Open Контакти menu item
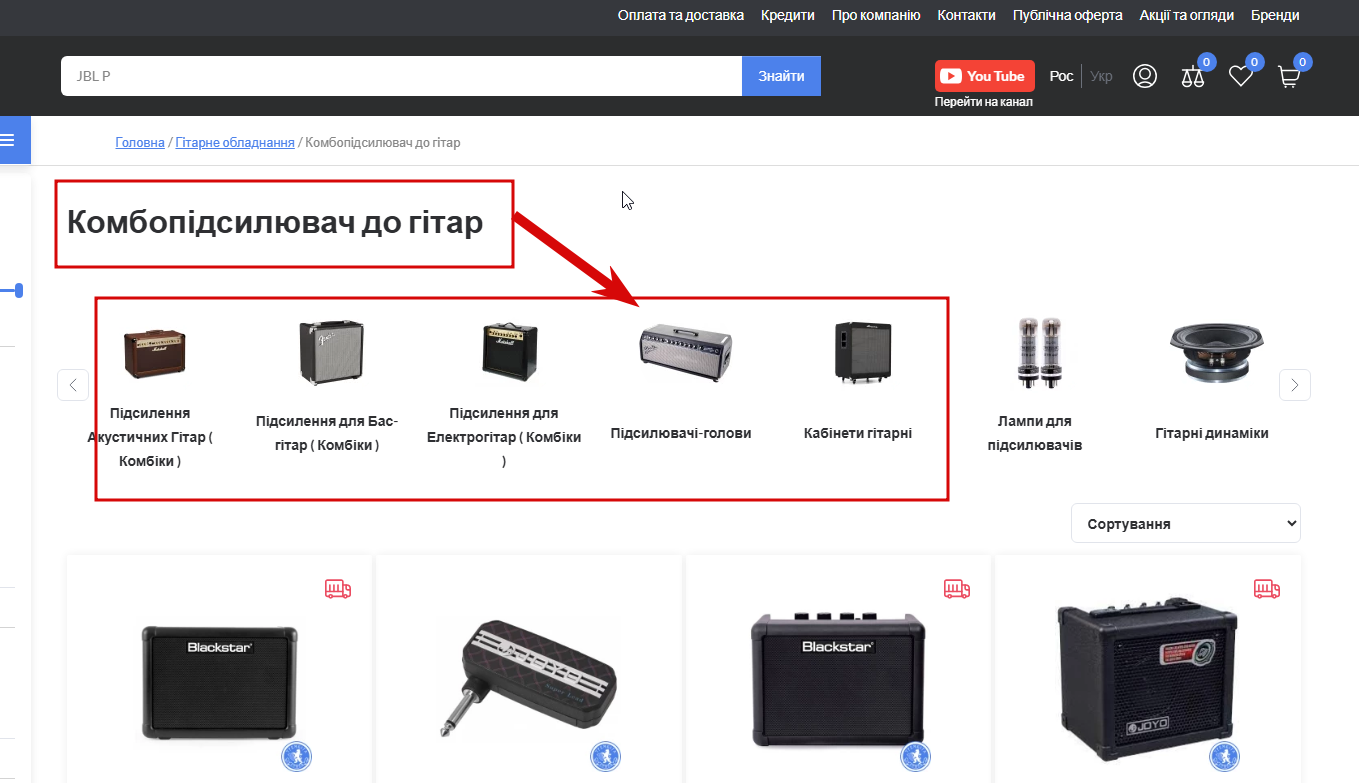Image resolution: width=1359 pixels, height=783 pixels. click(967, 15)
